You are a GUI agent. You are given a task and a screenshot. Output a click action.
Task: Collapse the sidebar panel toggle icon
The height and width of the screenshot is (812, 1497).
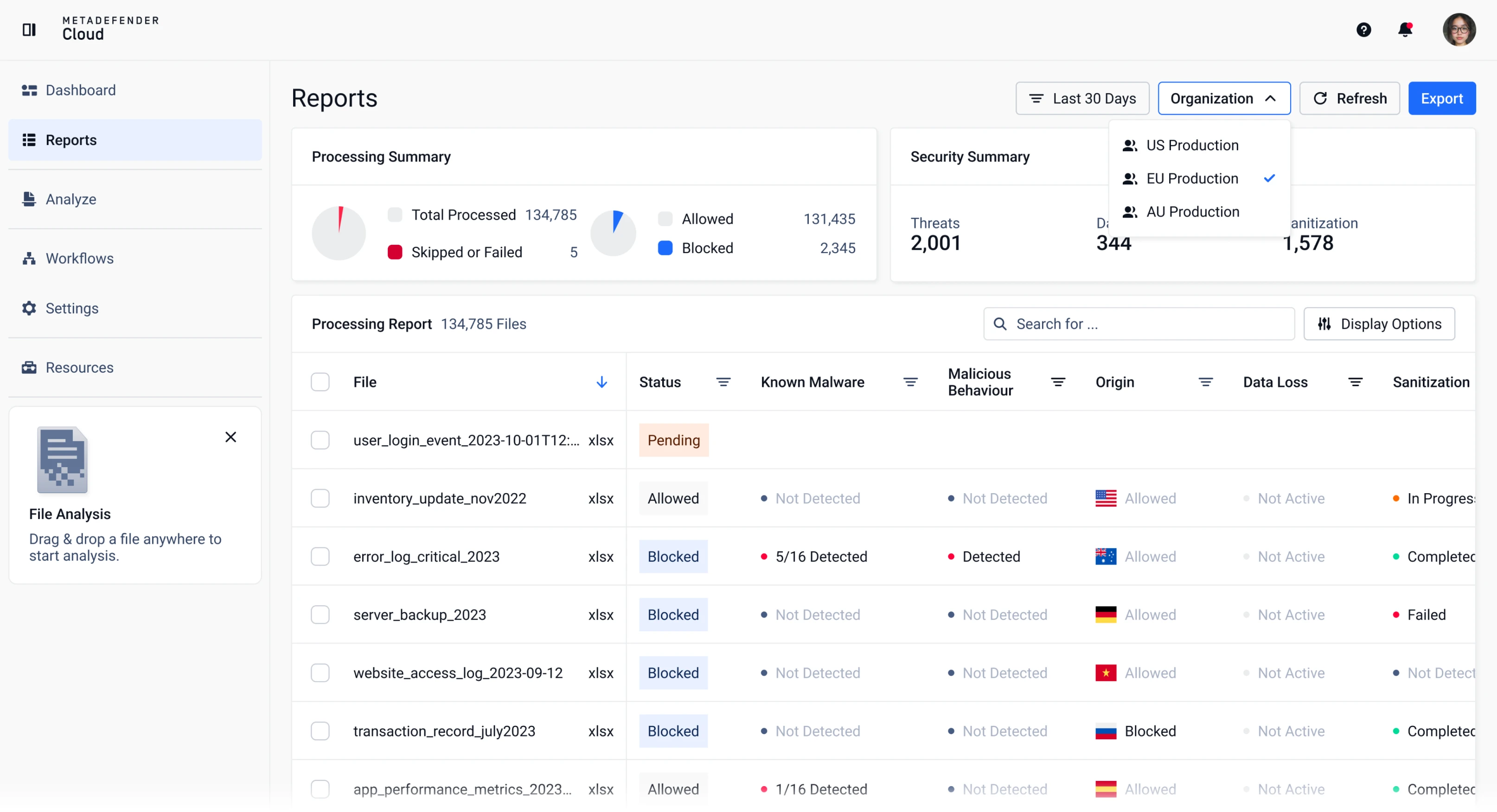pos(29,30)
